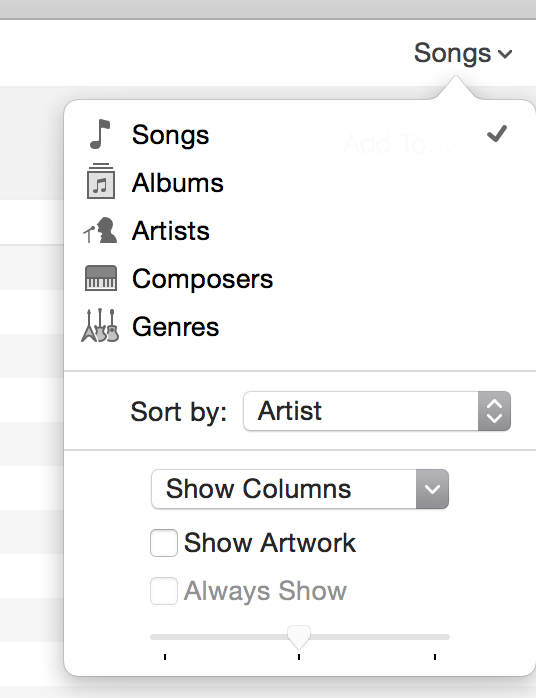Click the Sort by stepper arrows
536x698 pixels.
[495, 411]
